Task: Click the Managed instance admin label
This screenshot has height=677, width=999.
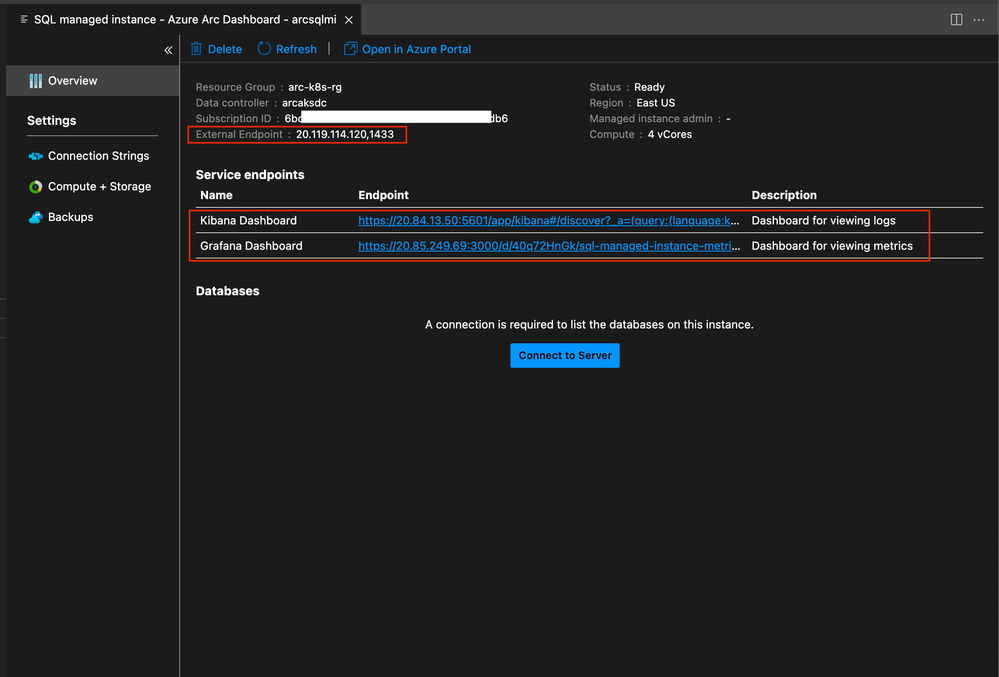Action: (650, 118)
